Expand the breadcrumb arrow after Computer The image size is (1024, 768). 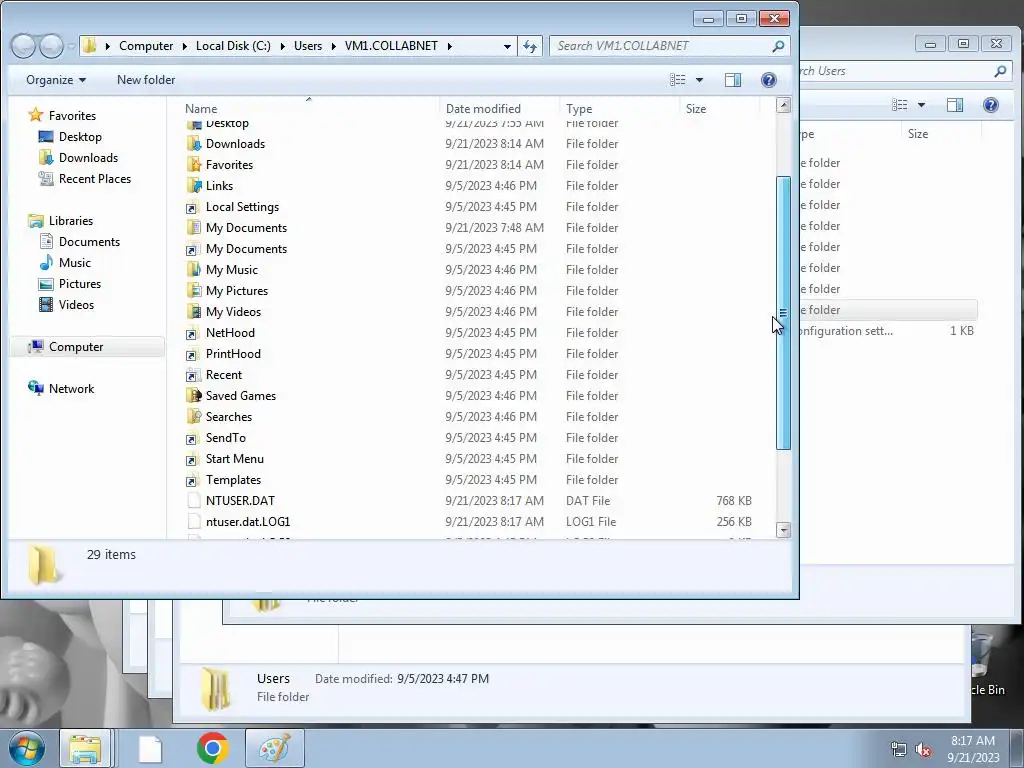coord(184,46)
